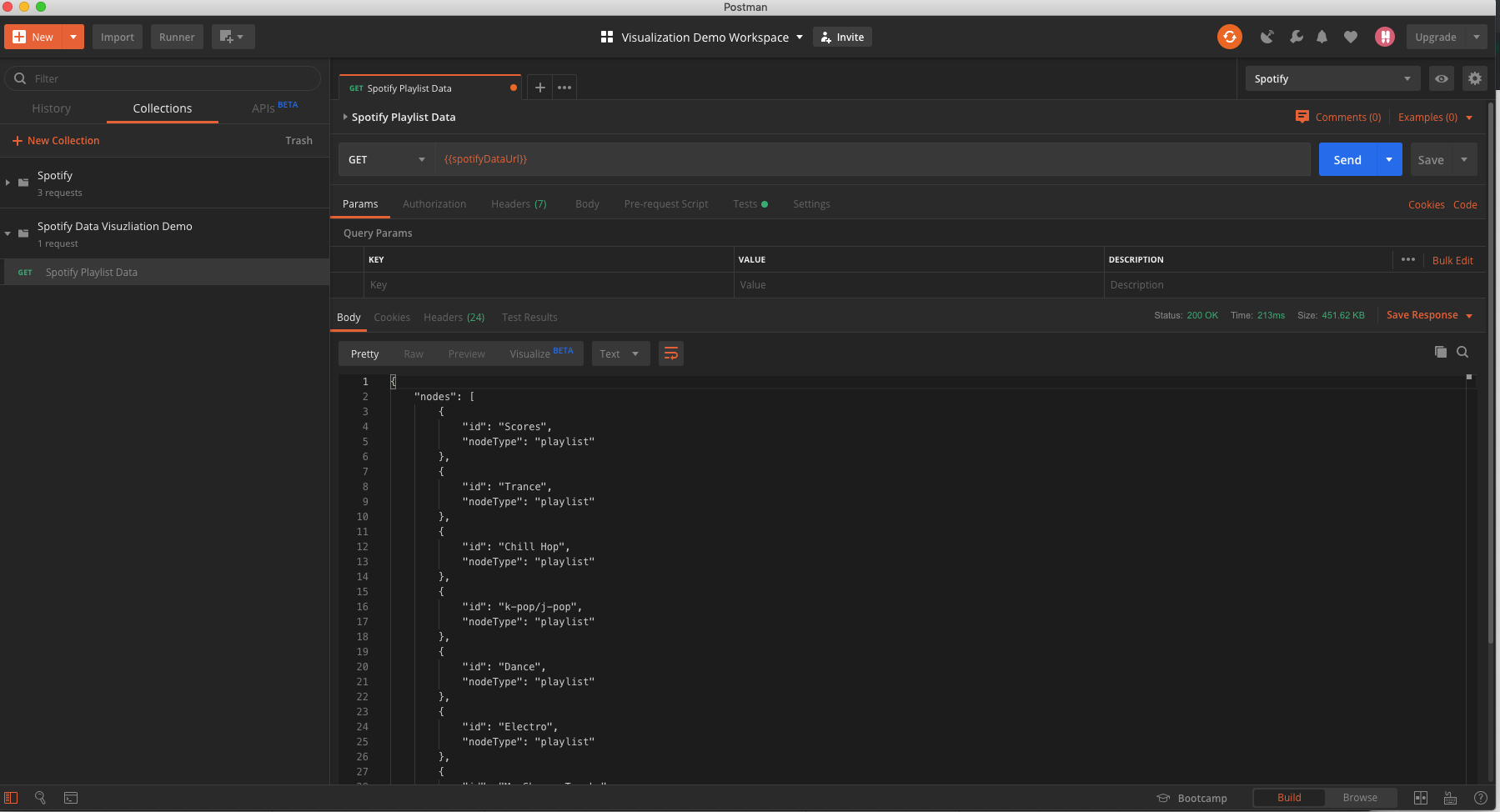Image resolution: width=1500 pixels, height=812 pixels.
Task: Switch to the two pane layout icon
Action: pyautogui.click(x=1421, y=798)
